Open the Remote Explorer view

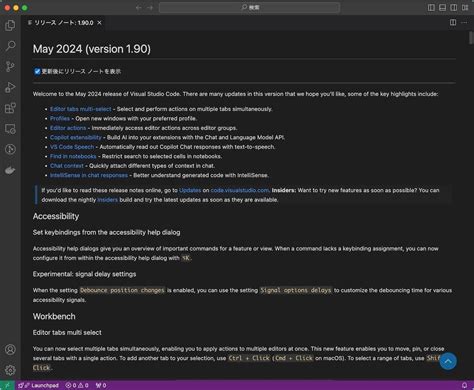10,129
